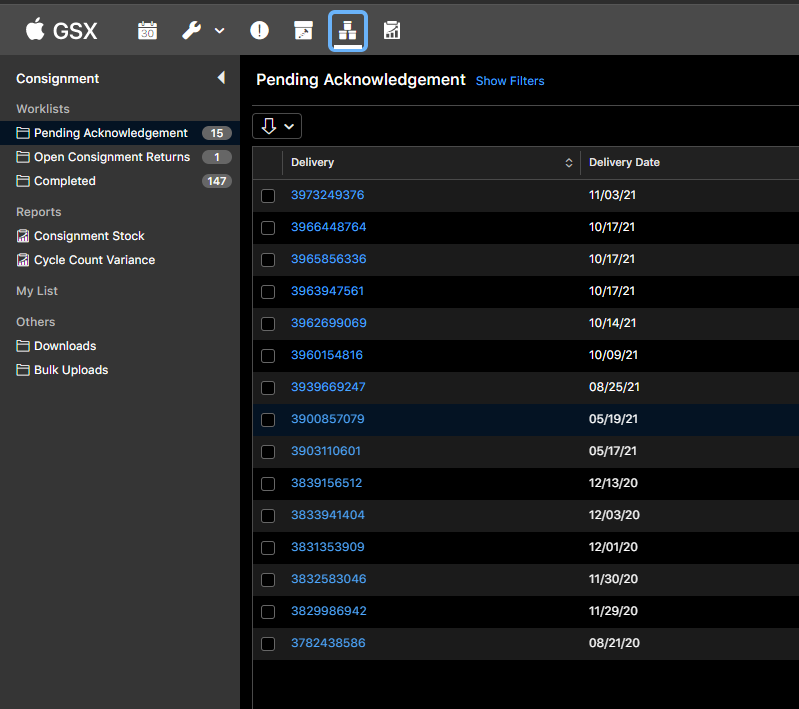Collapse the Consignment sidebar panel
Viewport: 799px width, 709px height.
pyautogui.click(x=221, y=78)
